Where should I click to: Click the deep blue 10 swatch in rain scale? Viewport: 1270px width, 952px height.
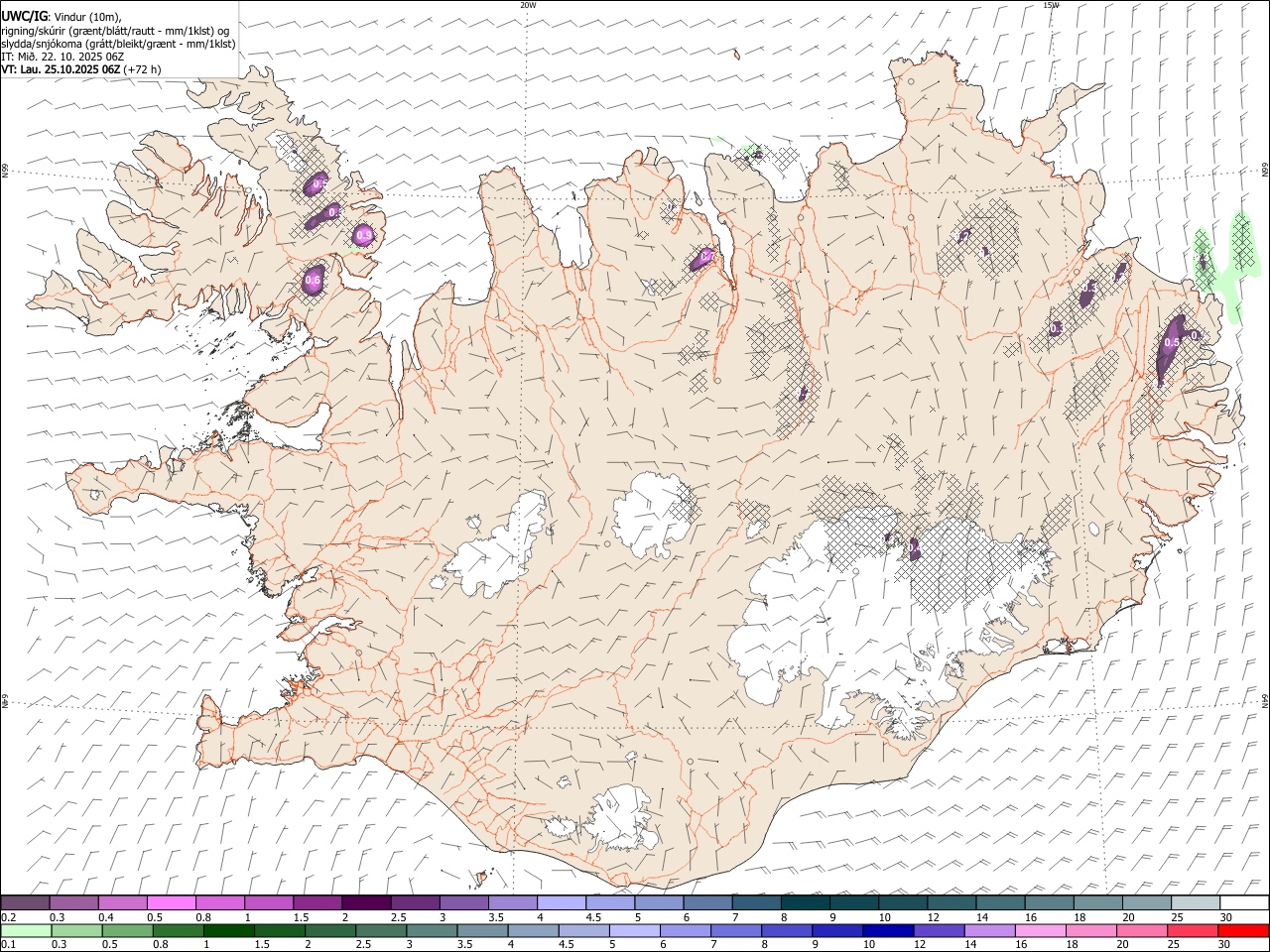pos(887,931)
